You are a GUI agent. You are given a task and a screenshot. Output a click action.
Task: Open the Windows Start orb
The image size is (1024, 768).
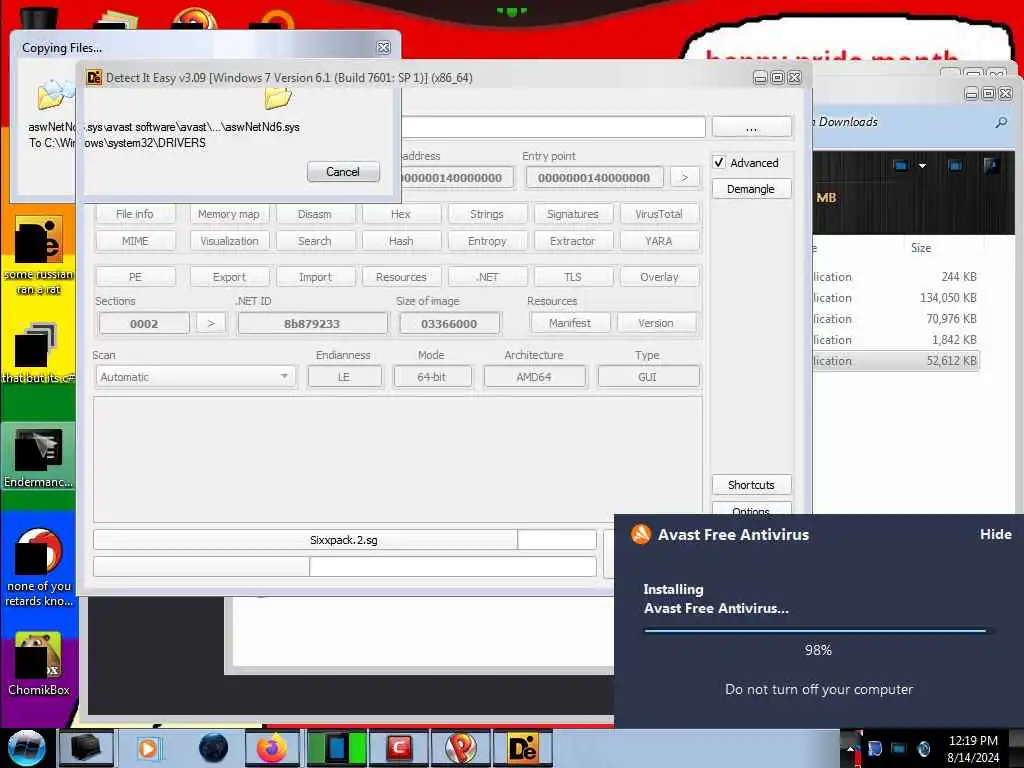pyautogui.click(x=26, y=748)
